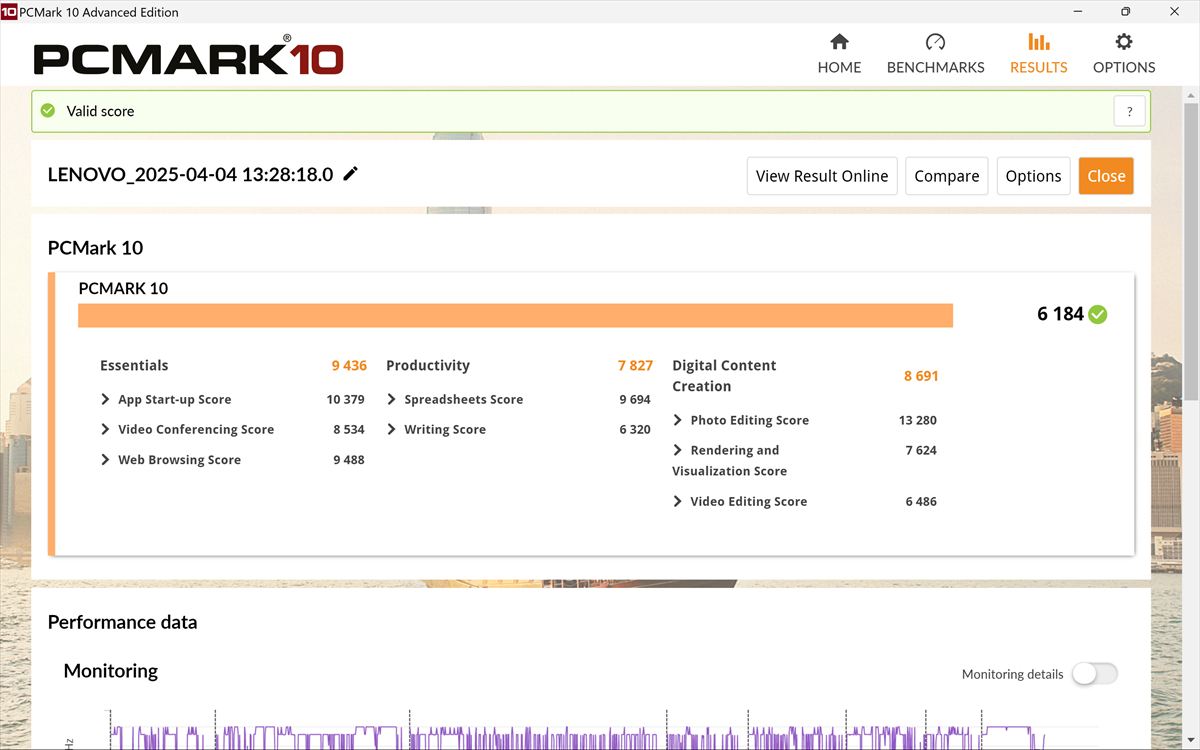Go to Benchmarks gauge icon
The height and width of the screenshot is (750, 1200).
coord(935,42)
